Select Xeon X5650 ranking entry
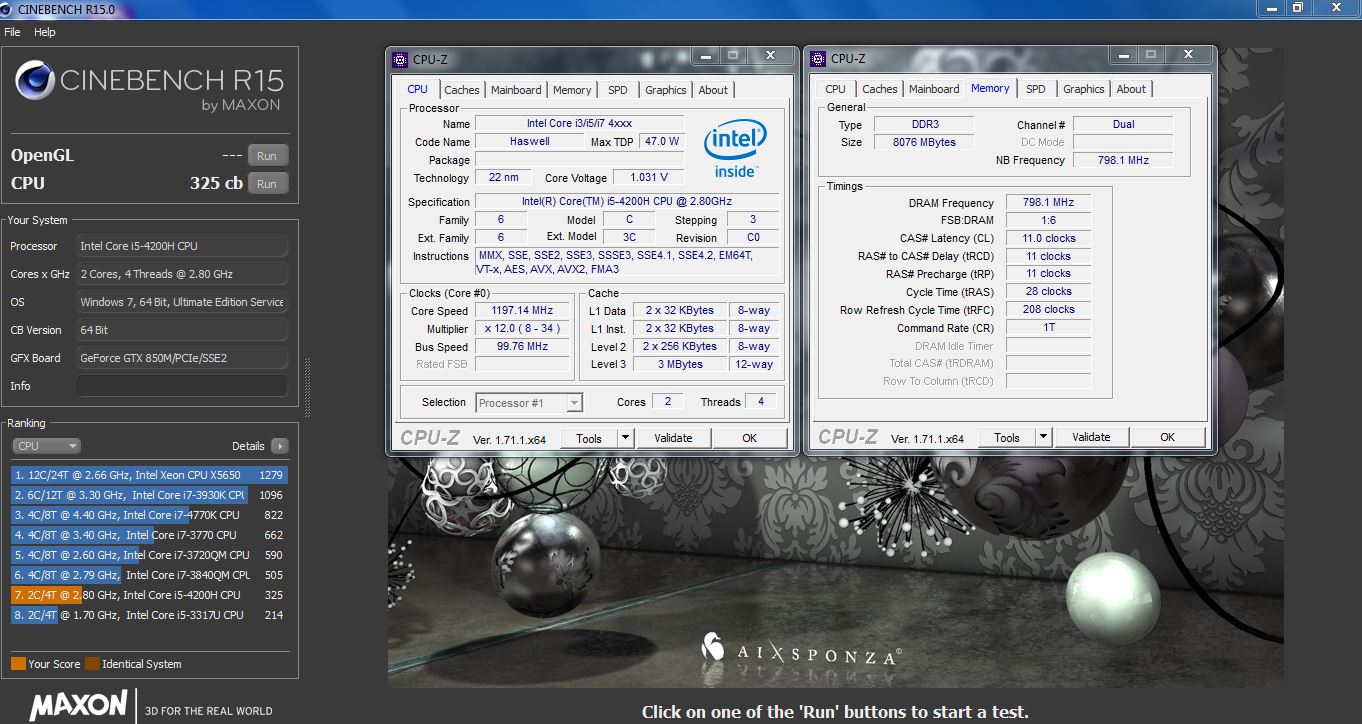The height and width of the screenshot is (724, 1362). pyautogui.click(x=149, y=475)
